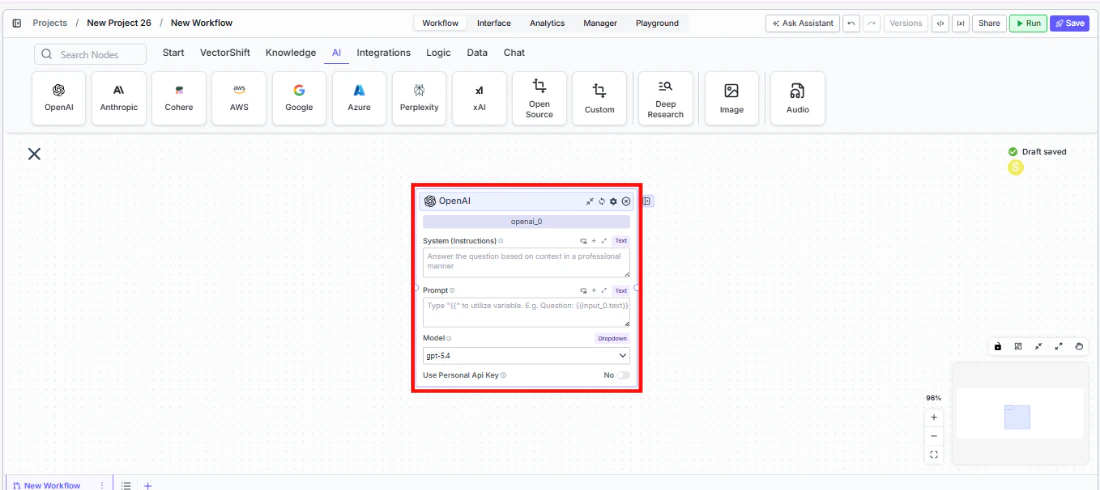
Task: Open Projects breadcrumb link
Action: (x=50, y=23)
